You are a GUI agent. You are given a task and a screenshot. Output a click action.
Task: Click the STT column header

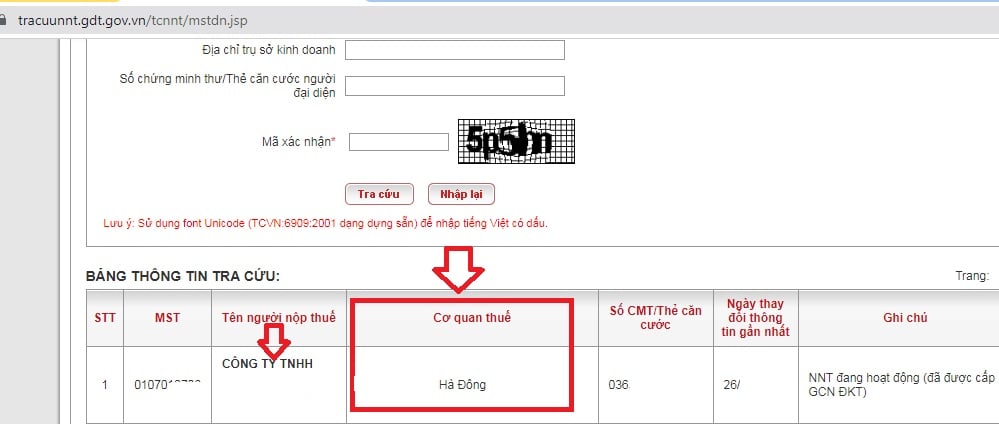(x=105, y=318)
